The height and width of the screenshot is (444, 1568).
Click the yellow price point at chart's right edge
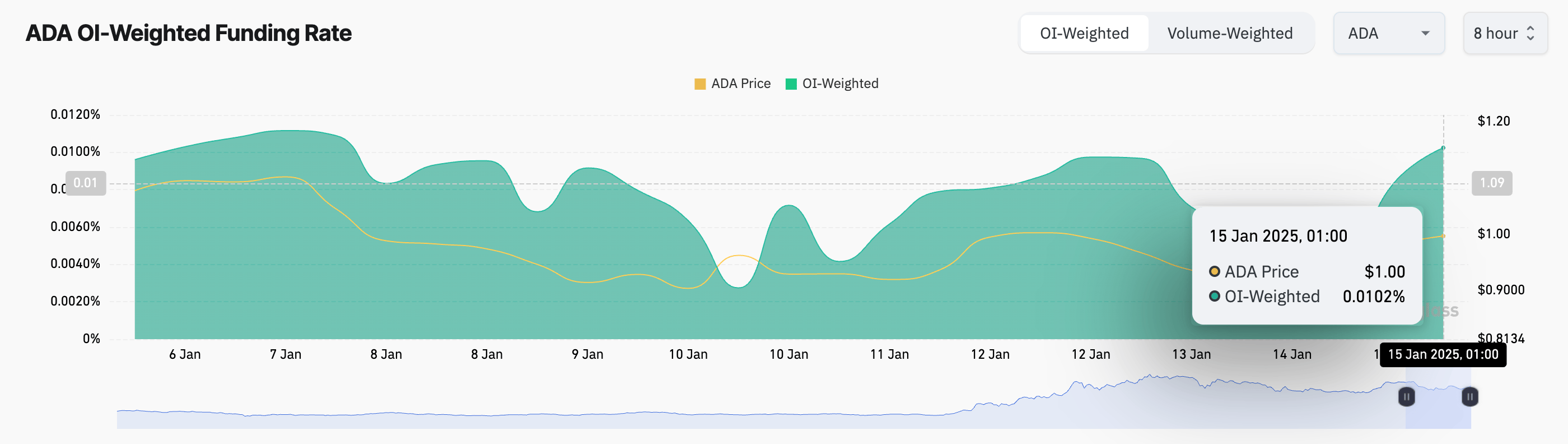point(1443,235)
